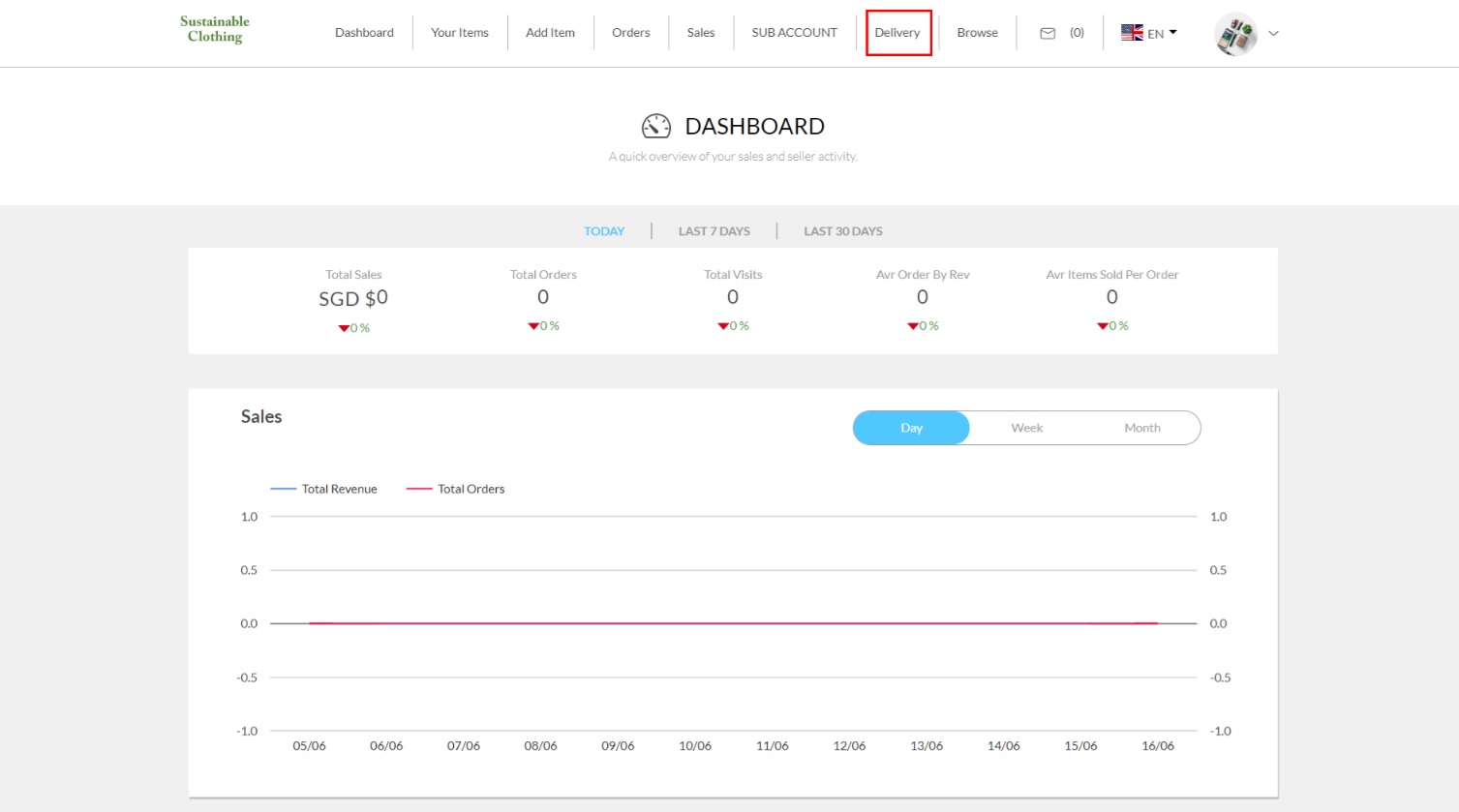This screenshot has height=812, width=1459.
Task: Open the messages envelope icon
Action: pos(1048,33)
